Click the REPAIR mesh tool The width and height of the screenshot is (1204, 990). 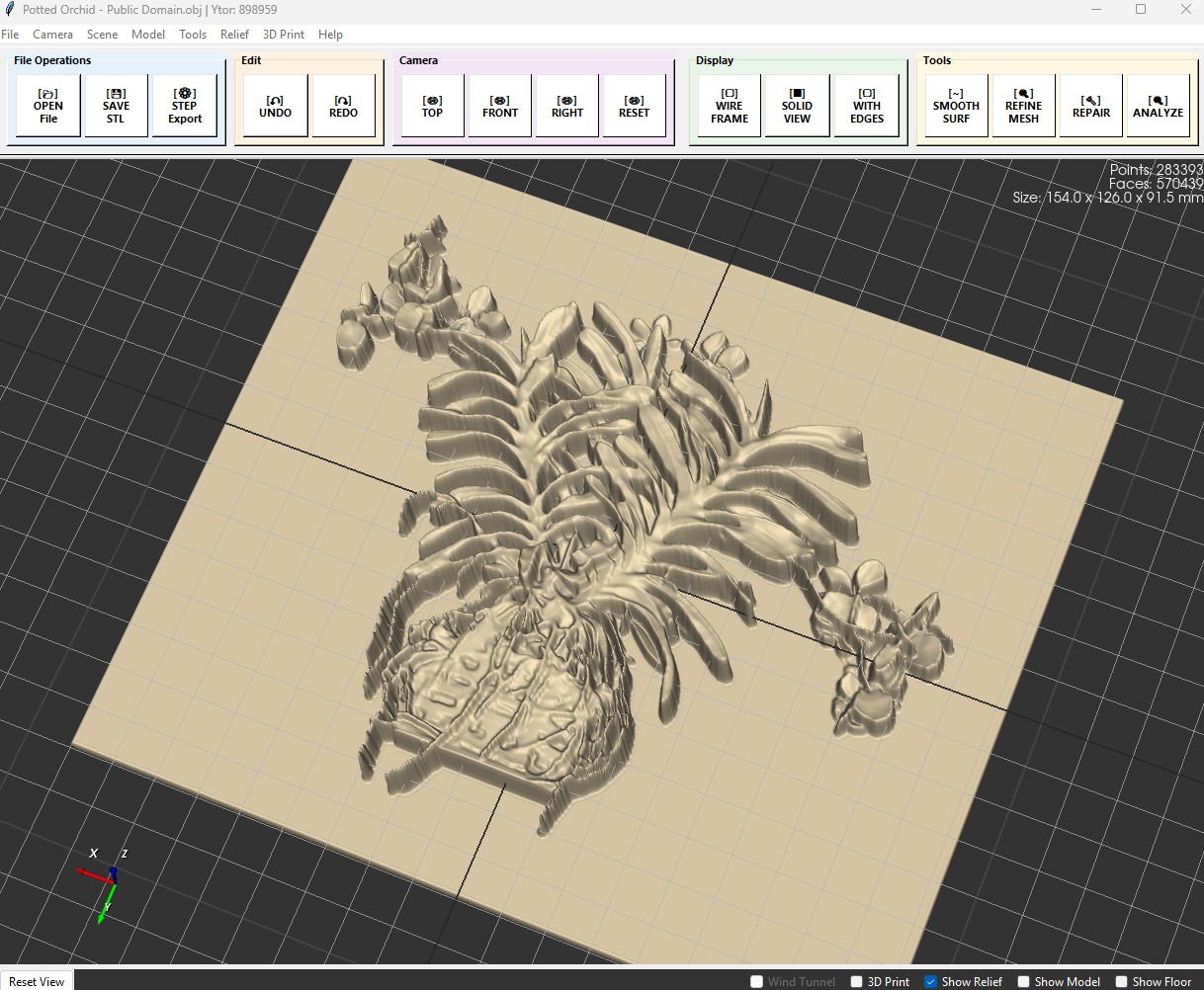pyautogui.click(x=1091, y=106)
